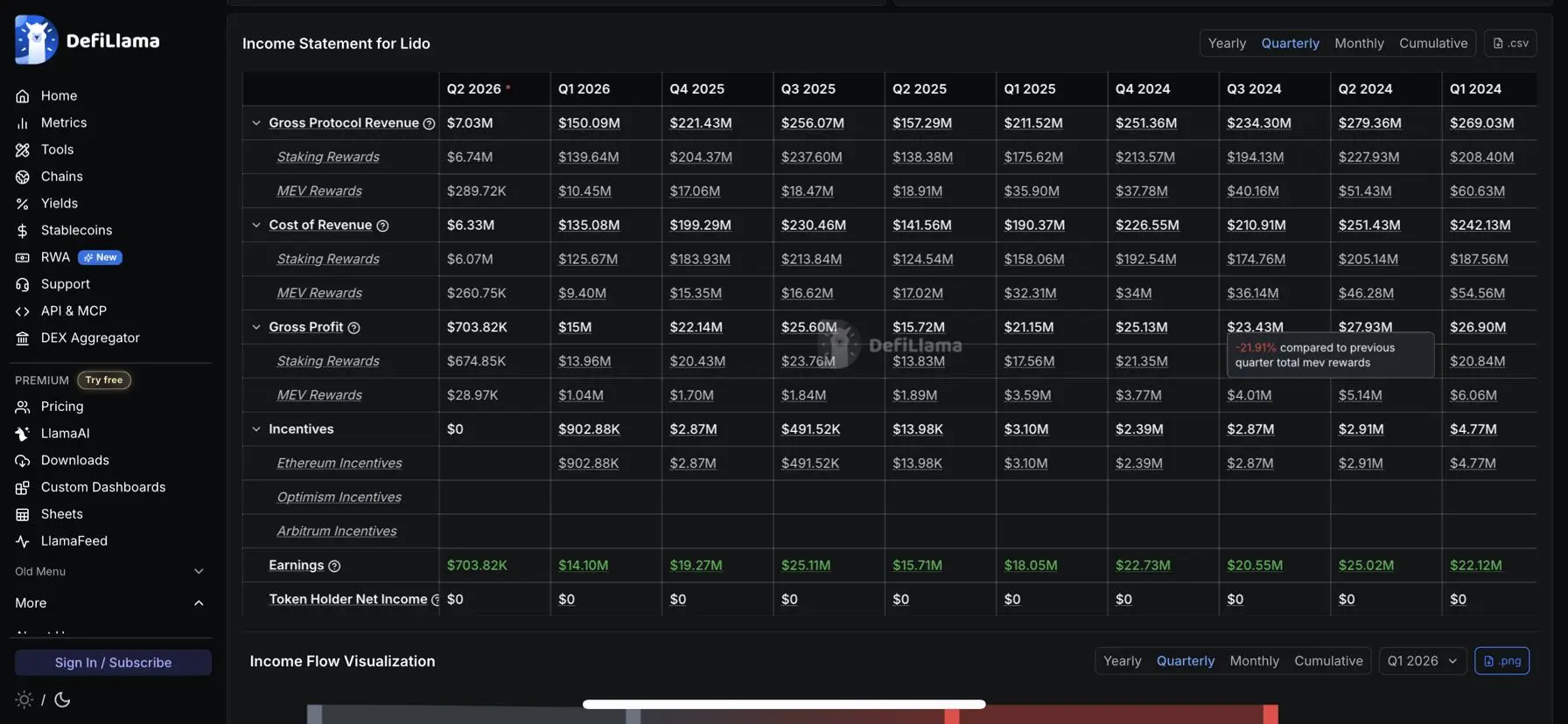
Task: Click the Metrics bar chart icon
Action: click(23, 123)
